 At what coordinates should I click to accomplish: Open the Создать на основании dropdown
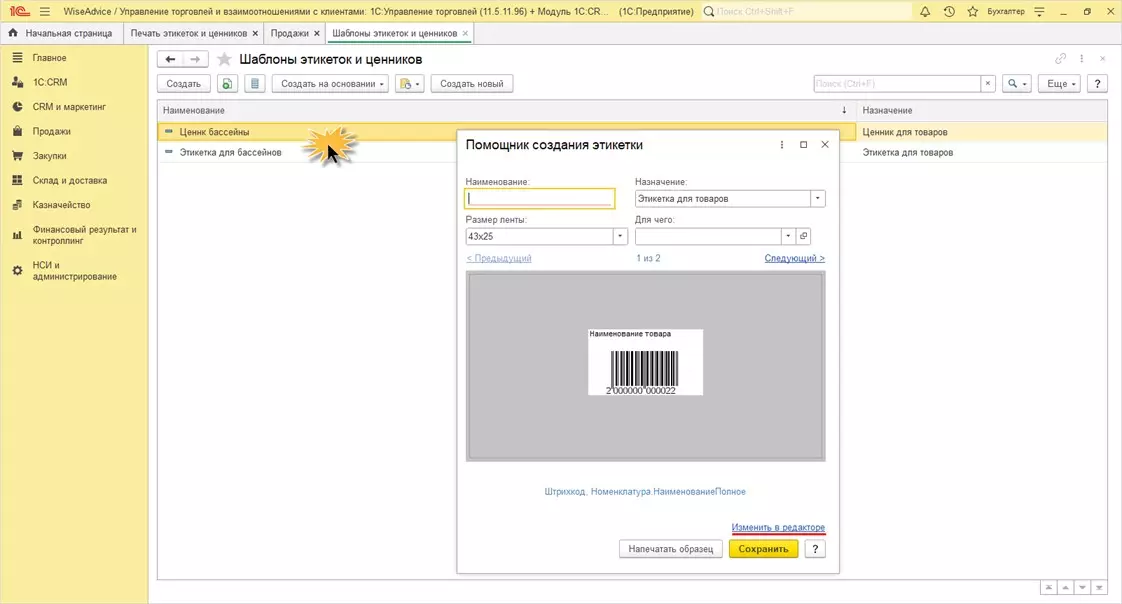330,84
